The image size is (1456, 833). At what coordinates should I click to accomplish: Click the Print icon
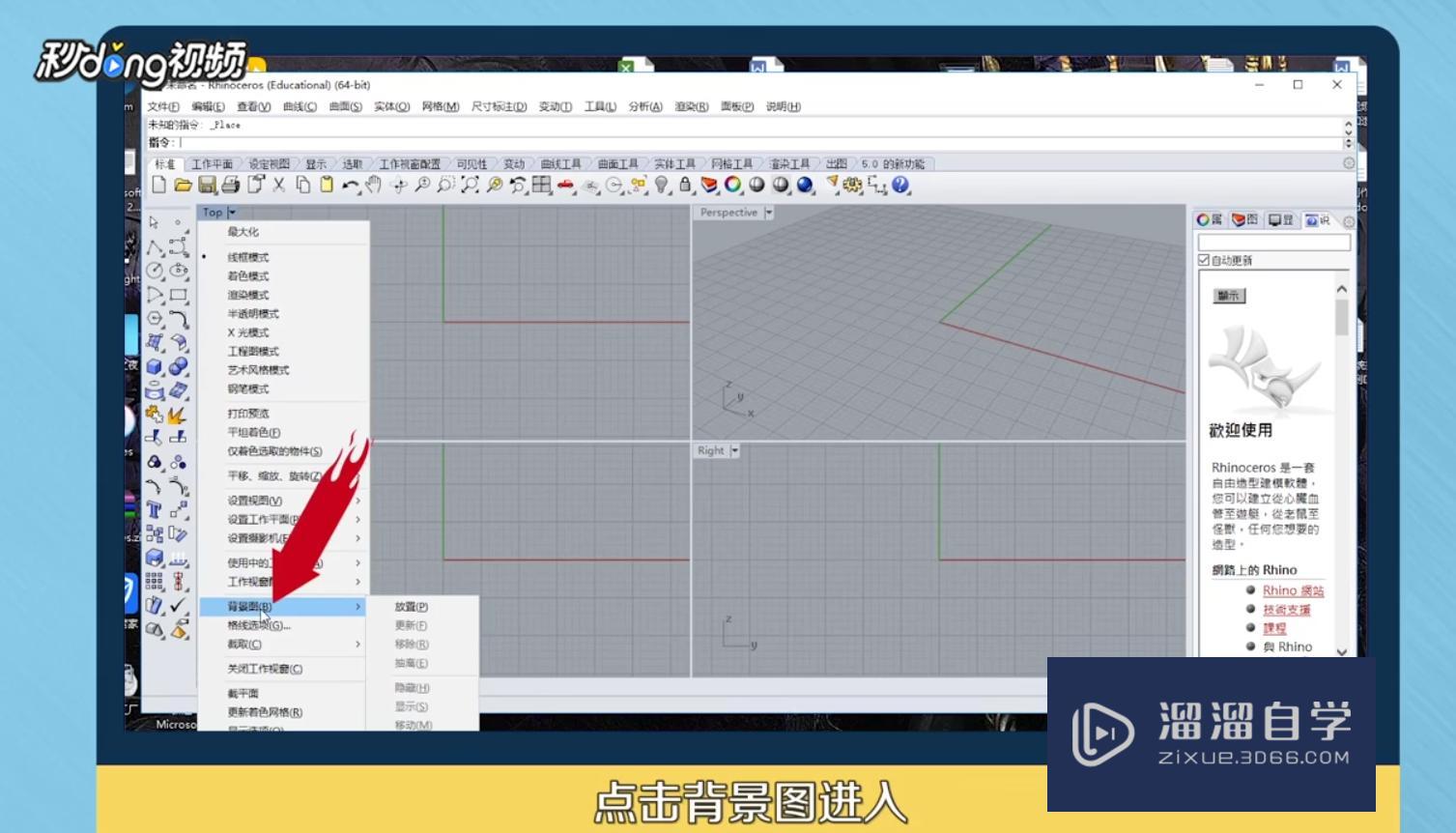click(x=230, y=185)
